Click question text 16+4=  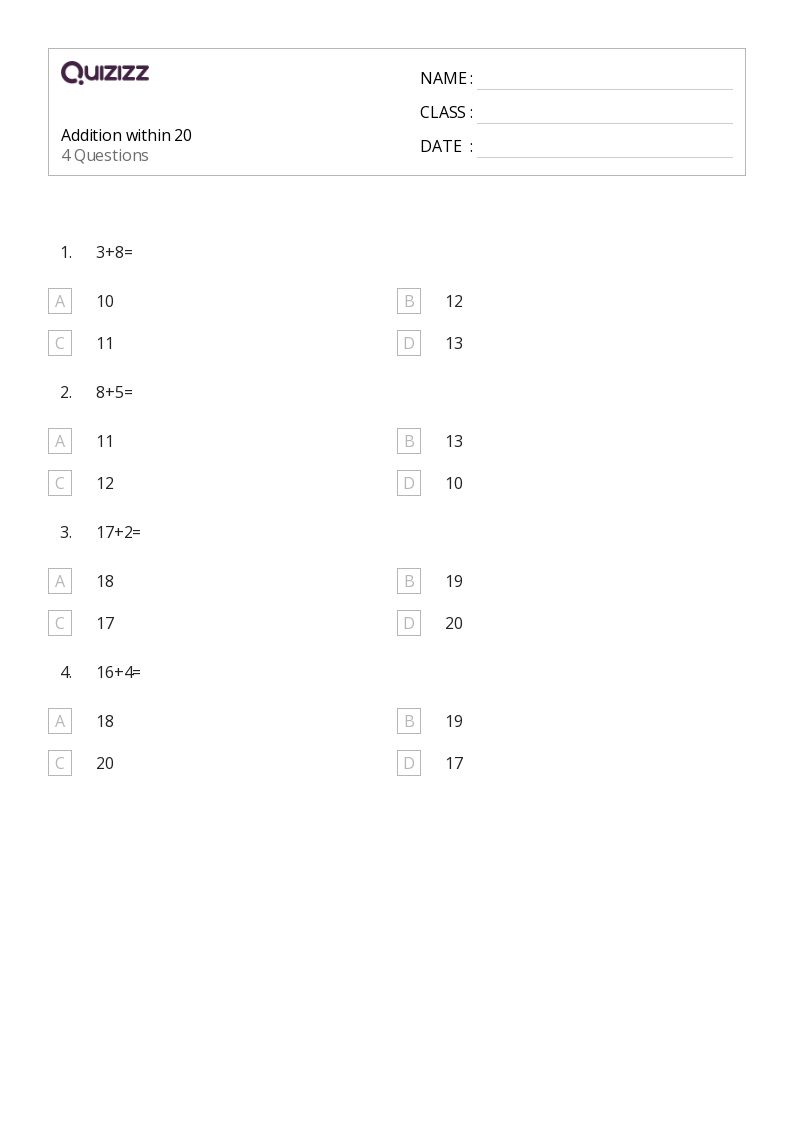(119, 672)
